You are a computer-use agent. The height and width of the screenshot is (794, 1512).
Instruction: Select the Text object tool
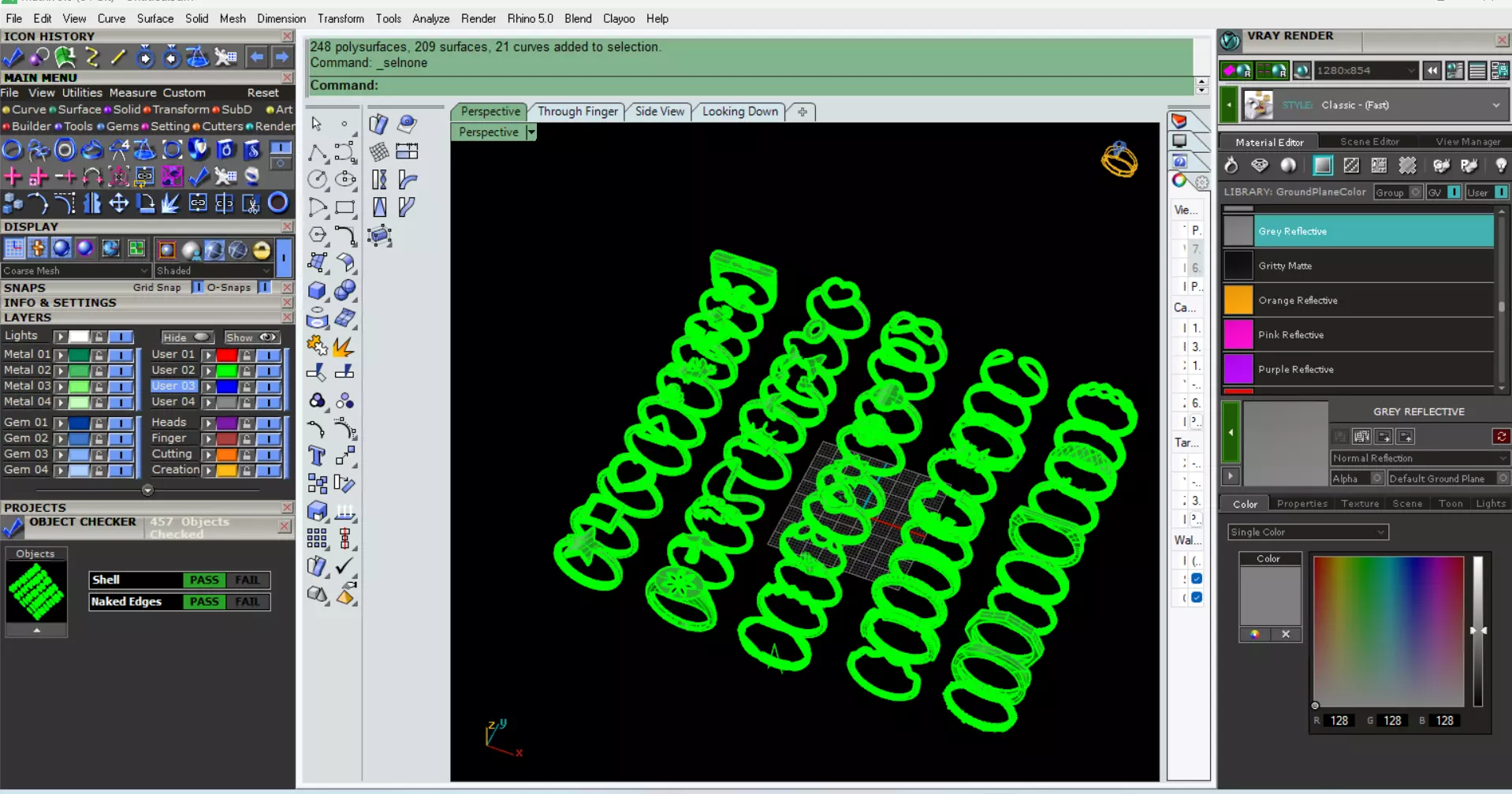pyautogui.click(x=317, y=456)
